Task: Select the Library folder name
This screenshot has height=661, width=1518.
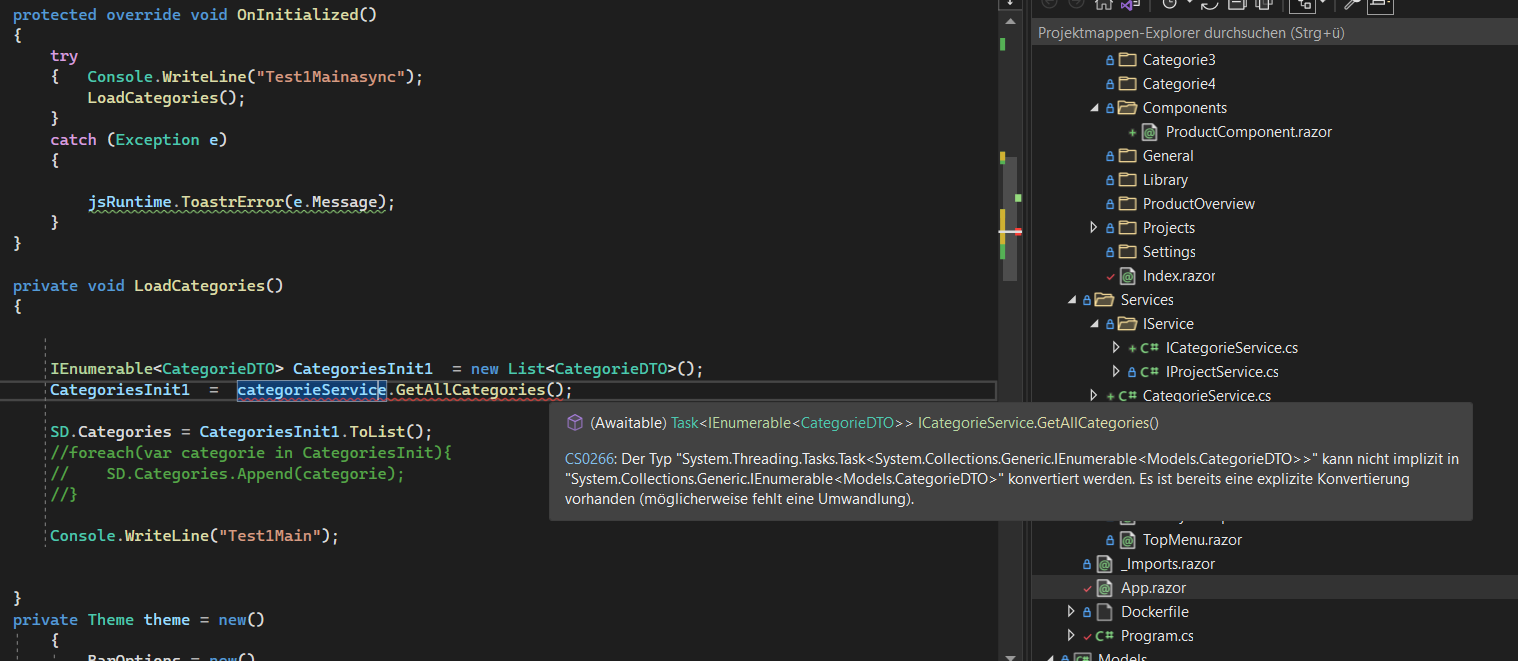Action: (1165, 180)
